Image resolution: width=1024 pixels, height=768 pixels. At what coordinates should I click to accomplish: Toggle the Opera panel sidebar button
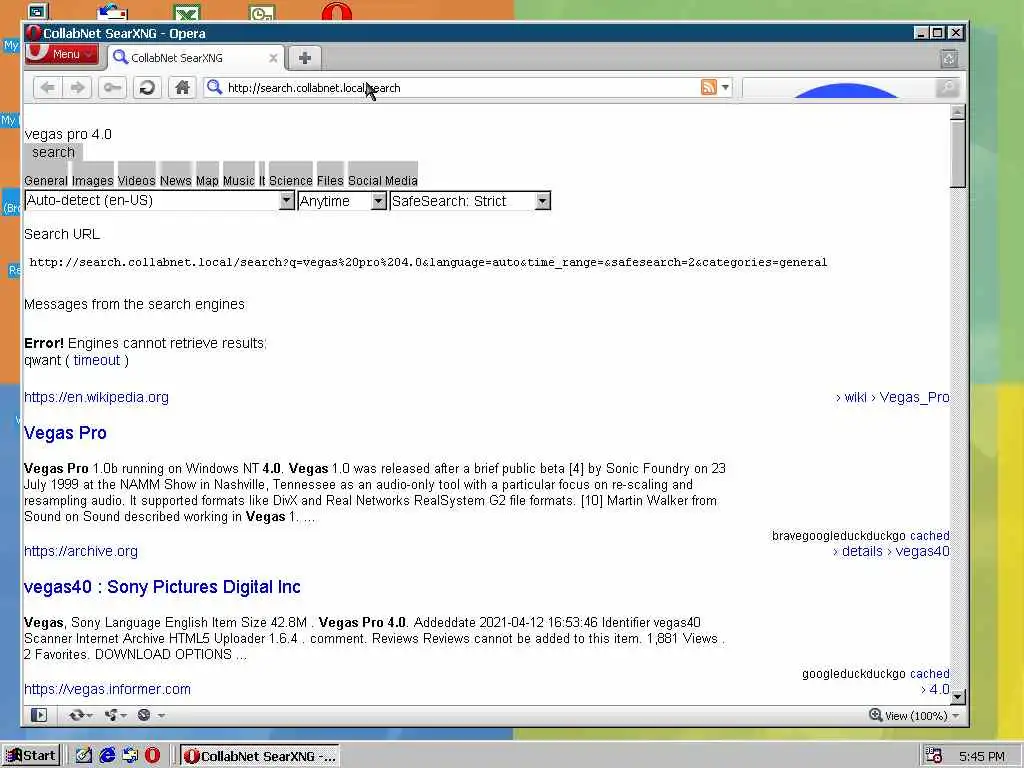pyautogui.click(x=39, y=715)
